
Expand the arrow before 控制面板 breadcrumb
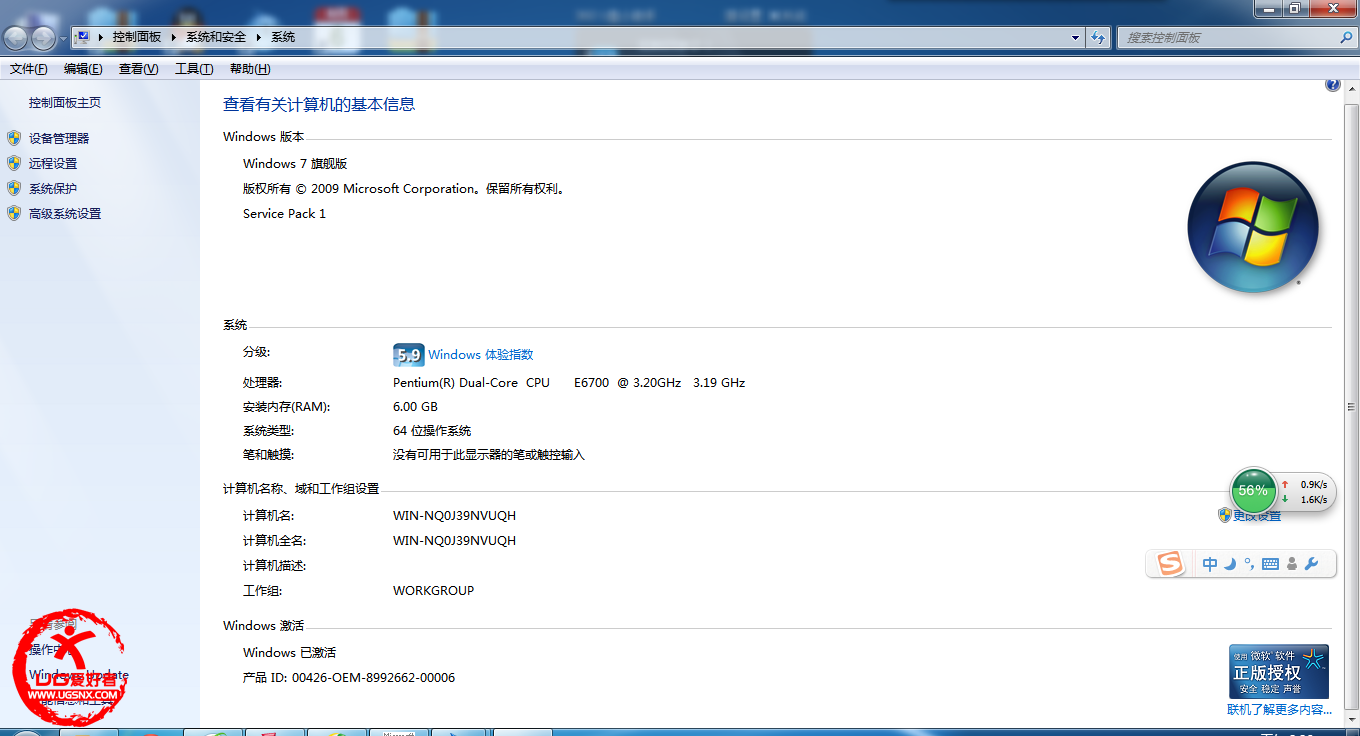101,37
